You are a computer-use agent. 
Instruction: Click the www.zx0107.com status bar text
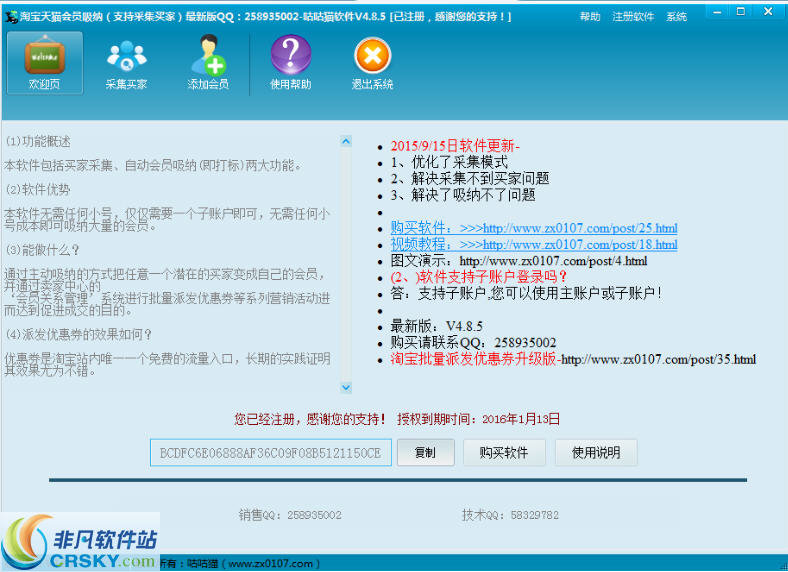pyautogui.click(x=271, y=564)
